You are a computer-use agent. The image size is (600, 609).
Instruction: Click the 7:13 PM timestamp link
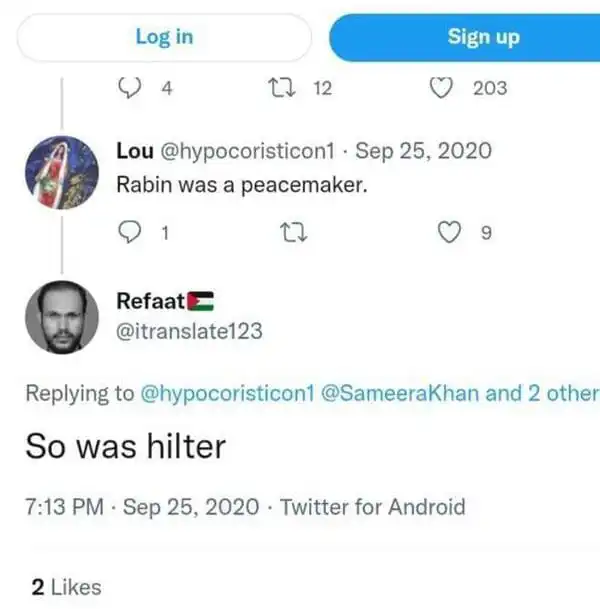(64, 507)
